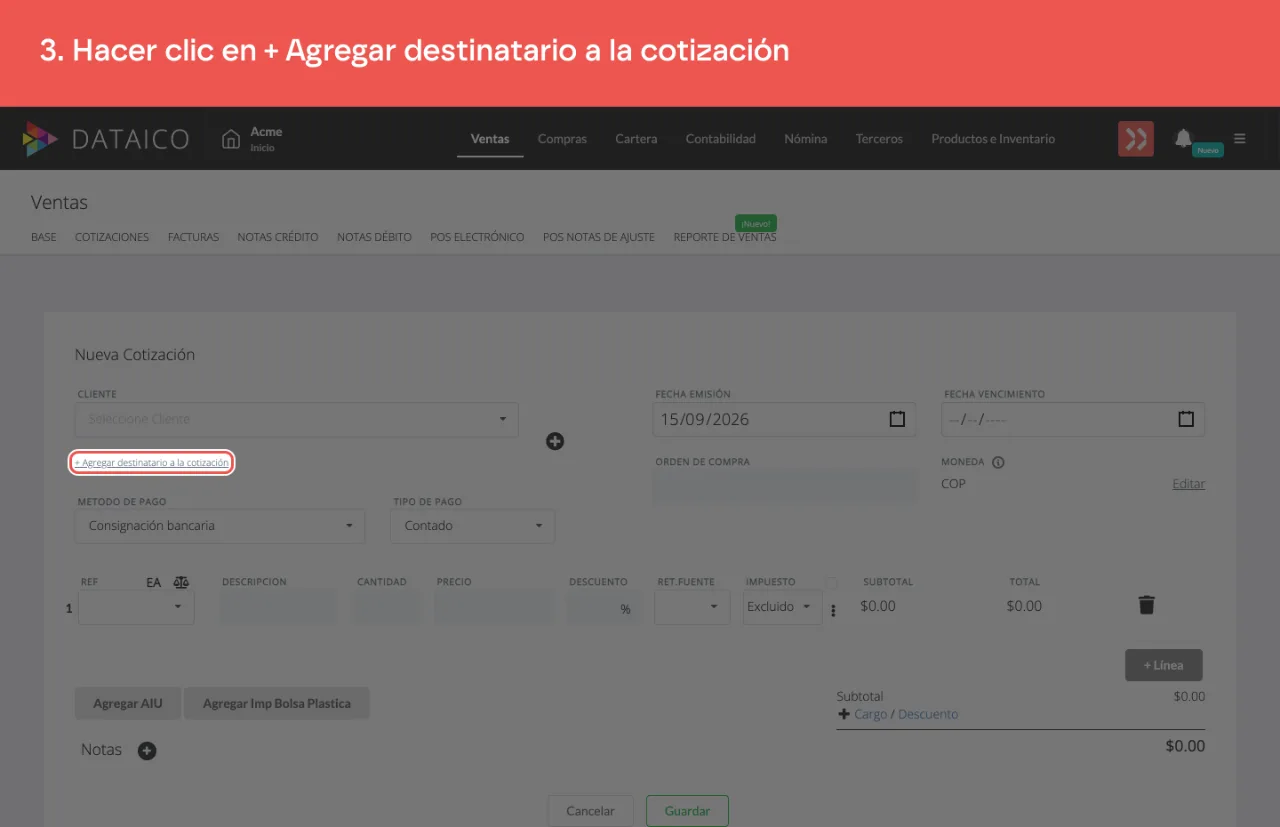The height and width of the screenshot is (827, 1280).
Task: Focus Orden de Compra field
Action: pos(785,487)
